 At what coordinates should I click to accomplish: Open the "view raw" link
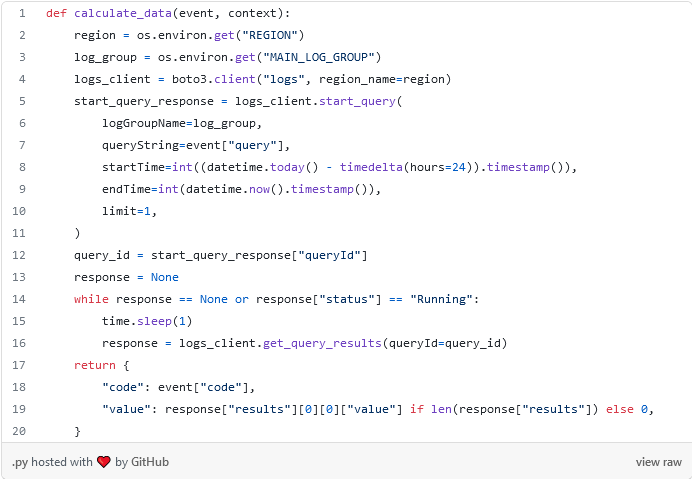658,462
